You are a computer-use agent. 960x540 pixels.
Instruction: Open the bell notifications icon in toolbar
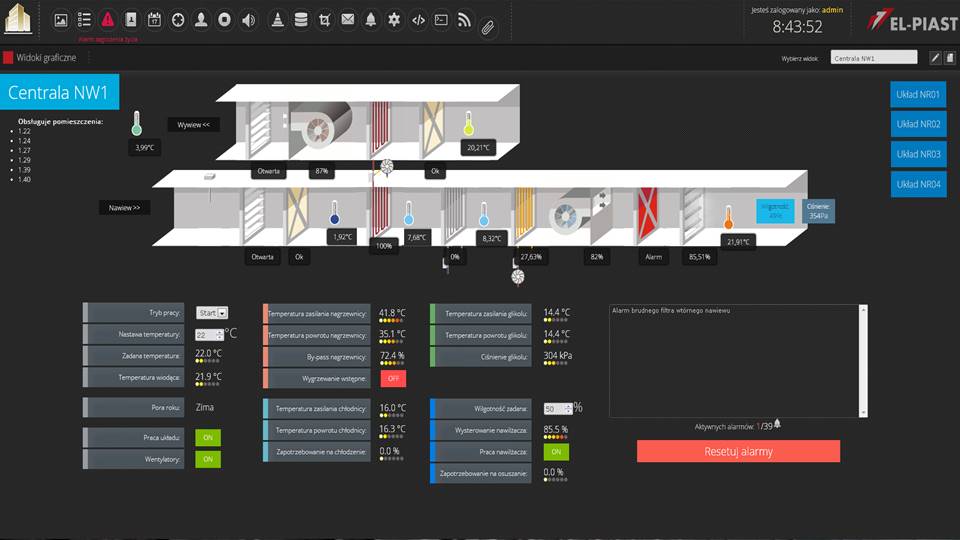(x=371, y=19)
